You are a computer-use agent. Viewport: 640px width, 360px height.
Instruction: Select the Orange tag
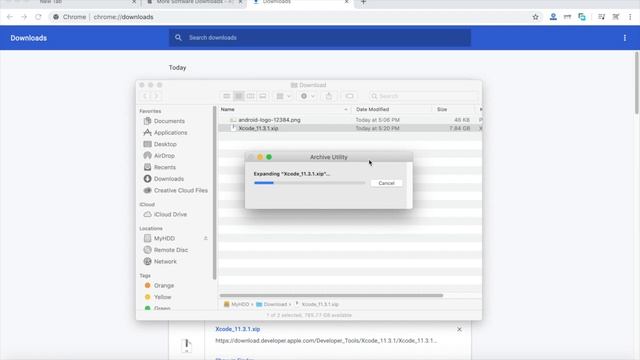click(x=164, y=285)
